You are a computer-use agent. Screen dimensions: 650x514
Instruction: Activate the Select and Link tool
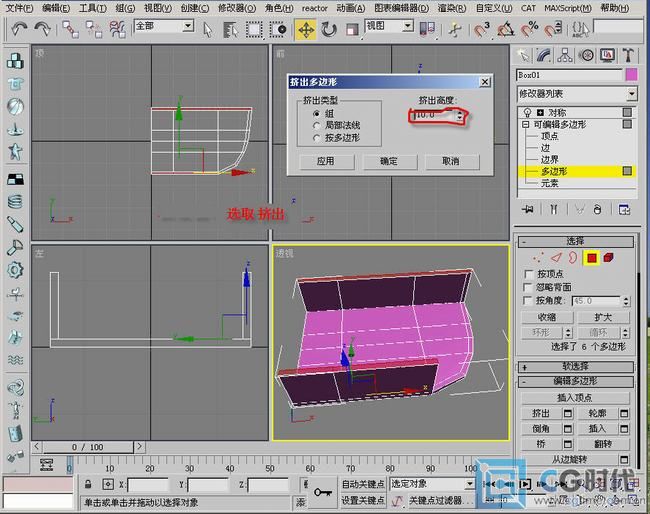70,29
